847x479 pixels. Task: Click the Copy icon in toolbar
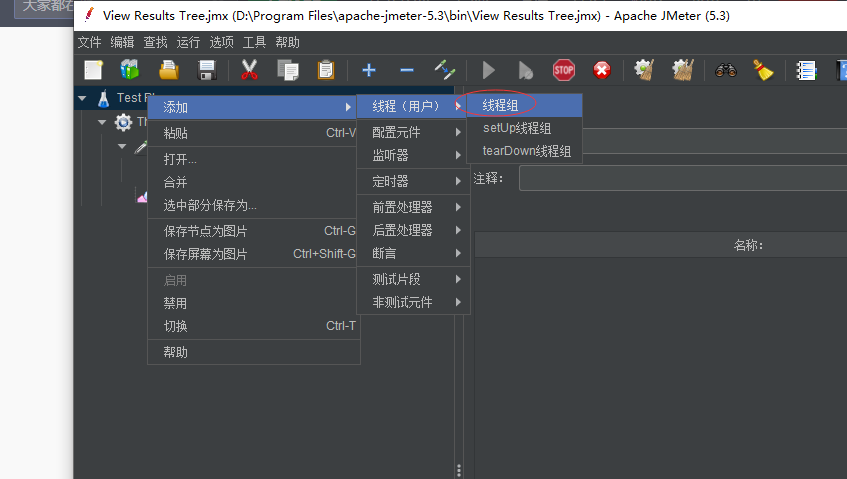[287, 70]
